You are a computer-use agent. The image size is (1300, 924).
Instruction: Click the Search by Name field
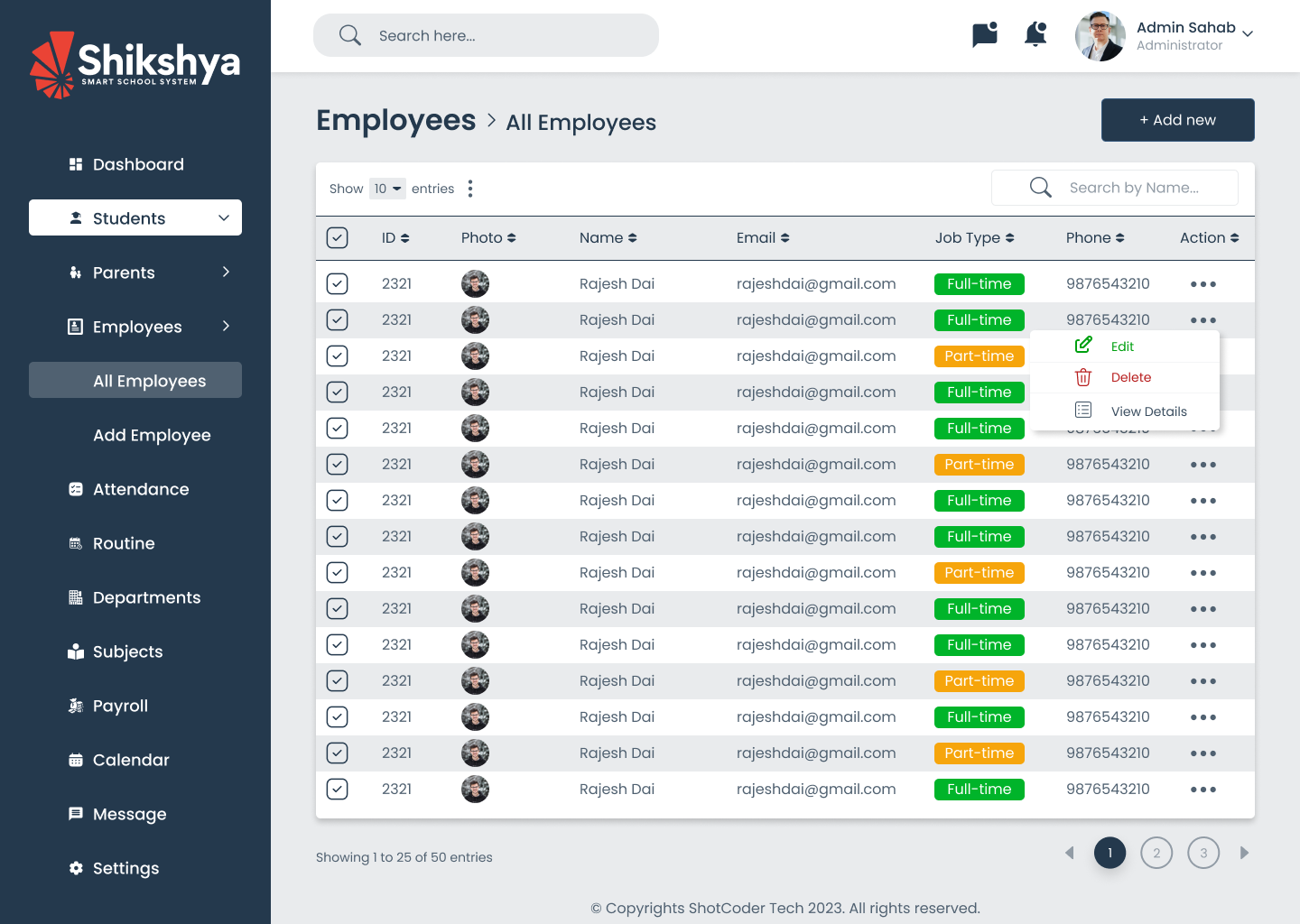(x=1134, y=188)
